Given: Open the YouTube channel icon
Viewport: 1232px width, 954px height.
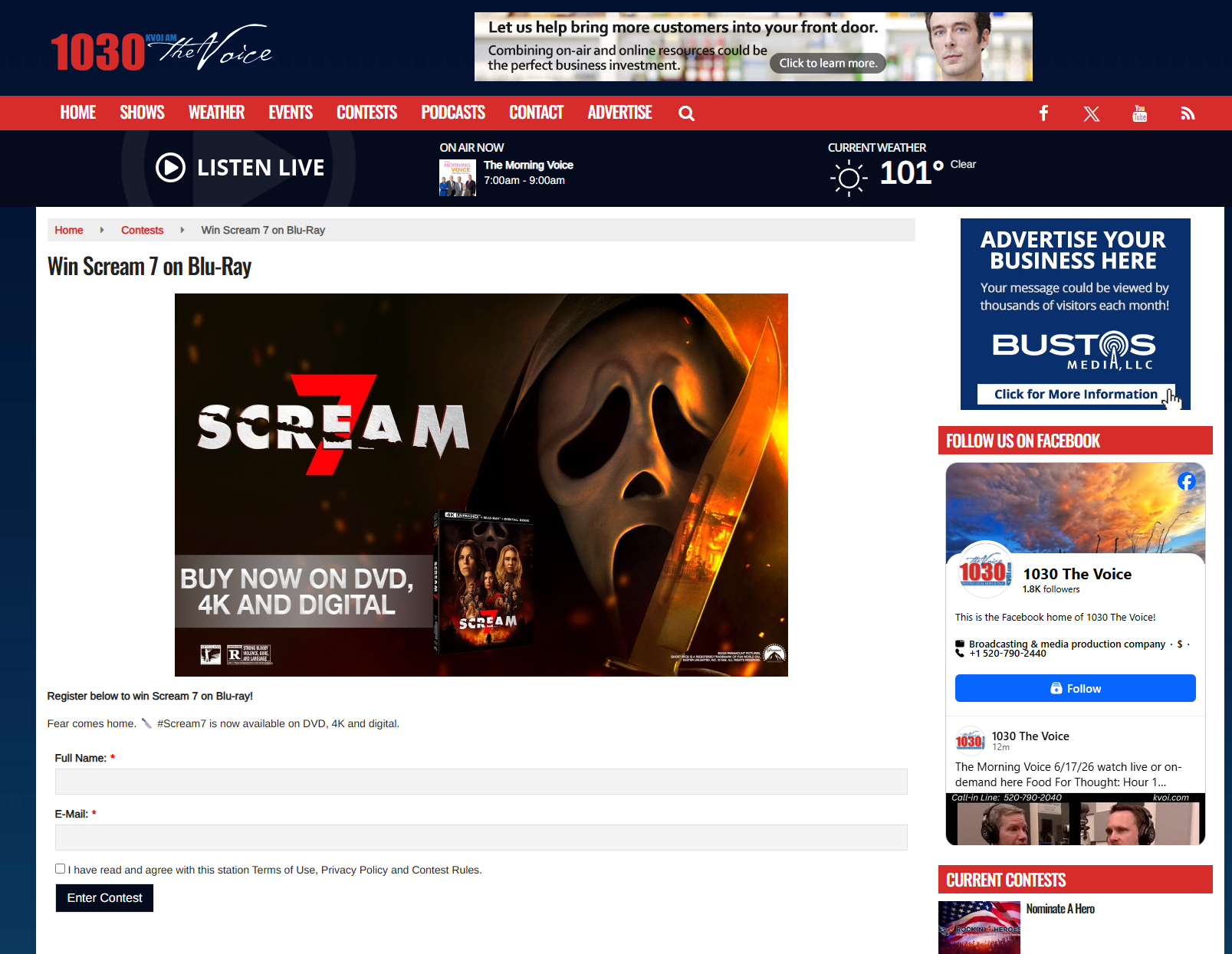Looking at the screenshot, I should (x=1140, y=113).
